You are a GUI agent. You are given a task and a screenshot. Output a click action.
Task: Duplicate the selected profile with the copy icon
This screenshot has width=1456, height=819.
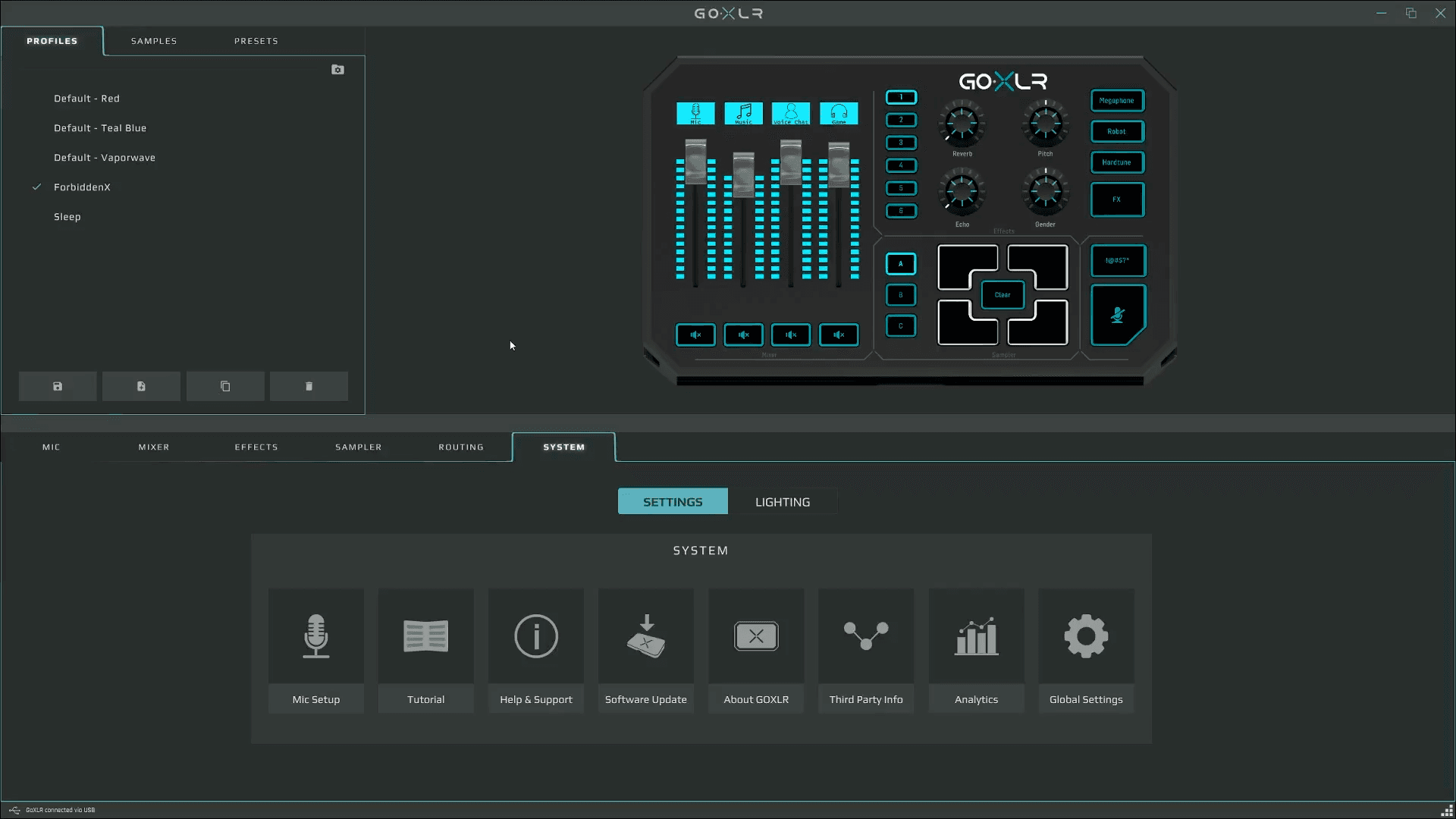pos(225,386)
